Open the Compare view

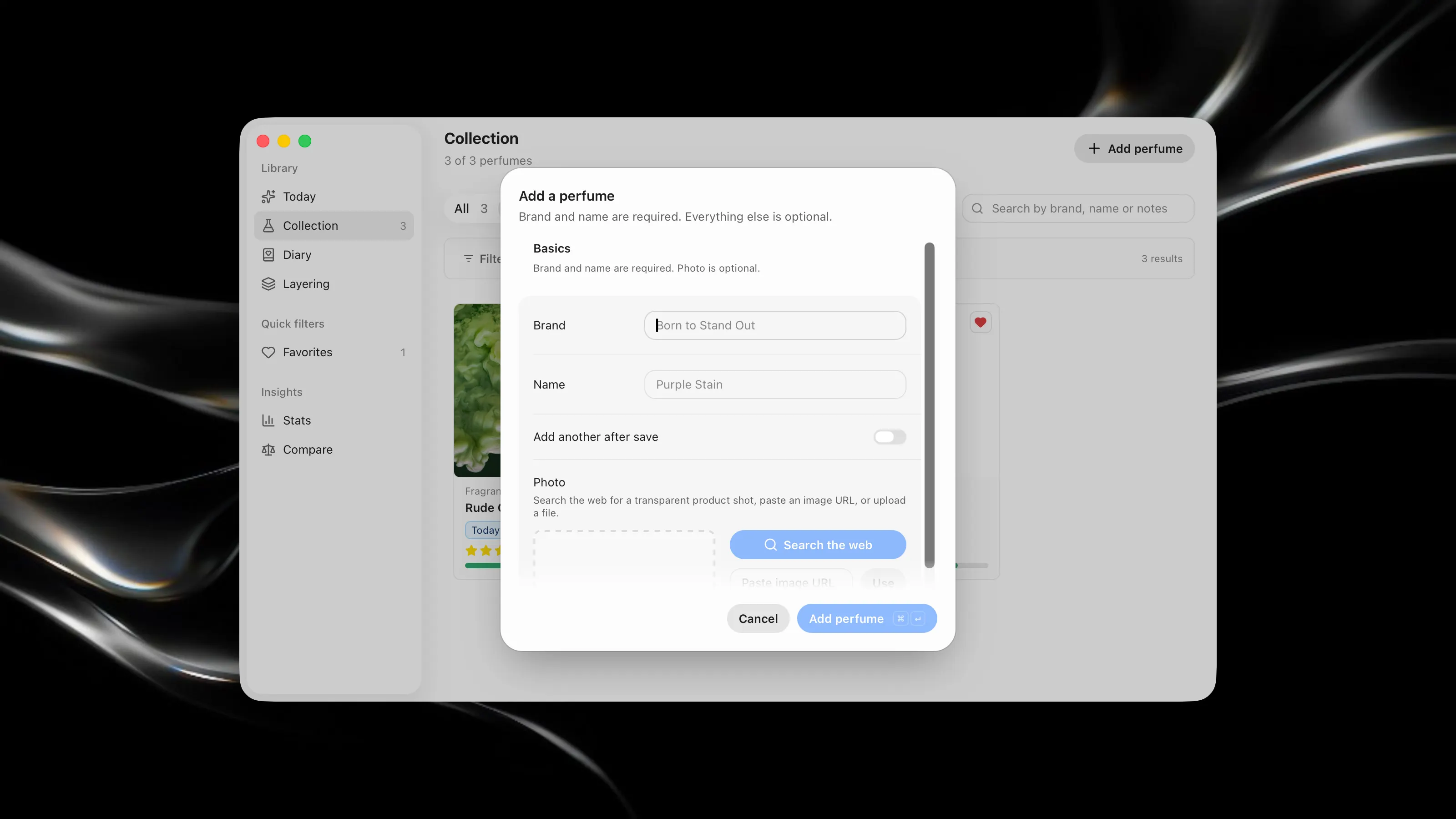pyautogui.click(x=334, y=450)
